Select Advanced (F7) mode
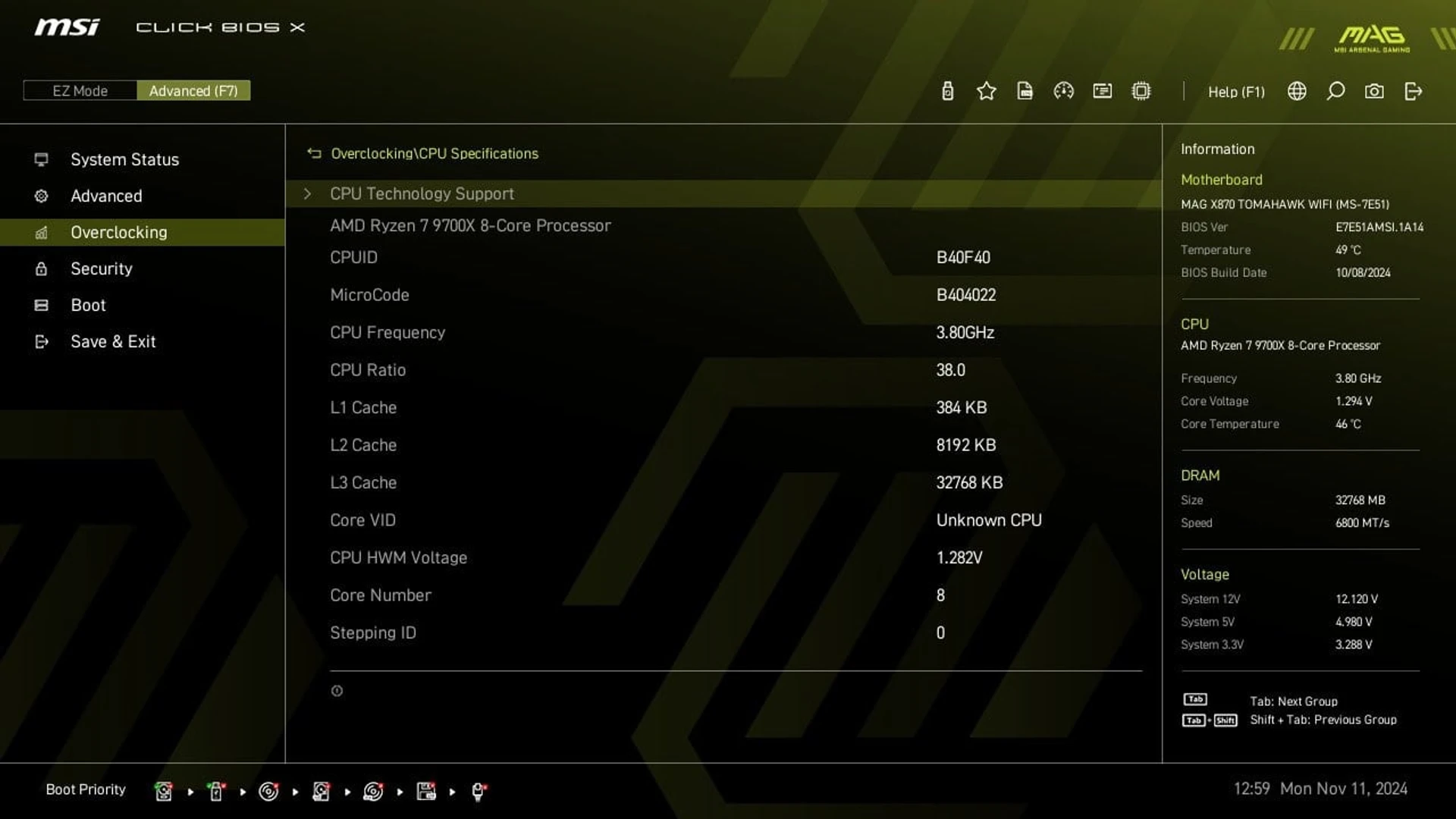This screenshot has width=1456, height=819. pos(193,90)
